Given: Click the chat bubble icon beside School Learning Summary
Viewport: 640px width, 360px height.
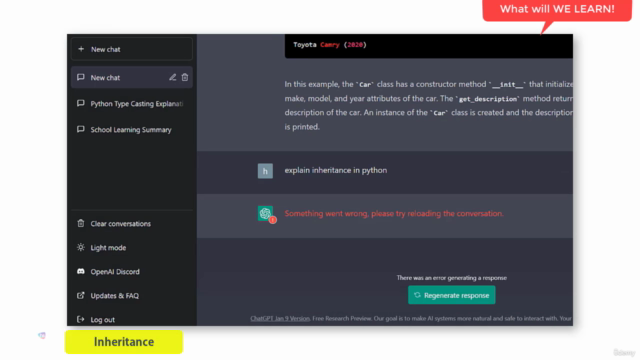Looking at the screenshot, I should (x=81, y=129).
